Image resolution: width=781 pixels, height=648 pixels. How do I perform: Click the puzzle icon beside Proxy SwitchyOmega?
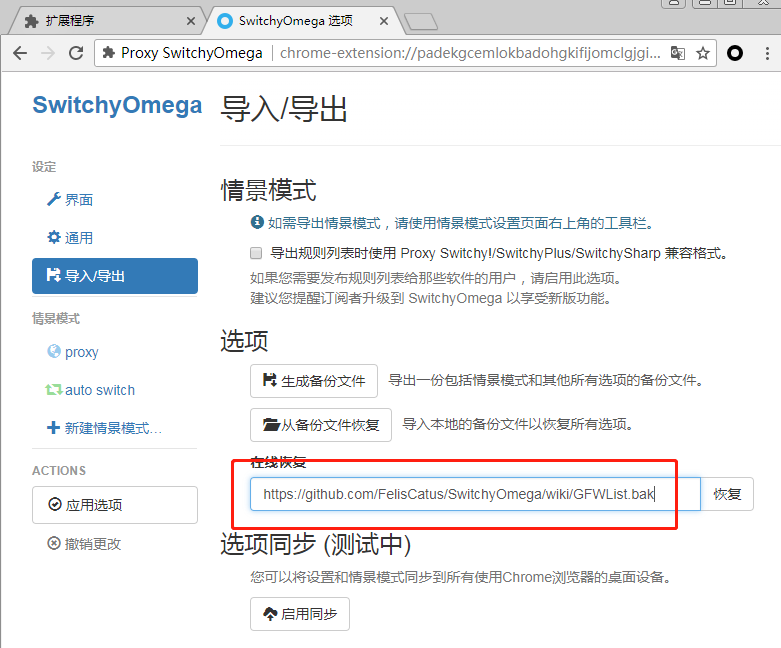click(108, 52)
